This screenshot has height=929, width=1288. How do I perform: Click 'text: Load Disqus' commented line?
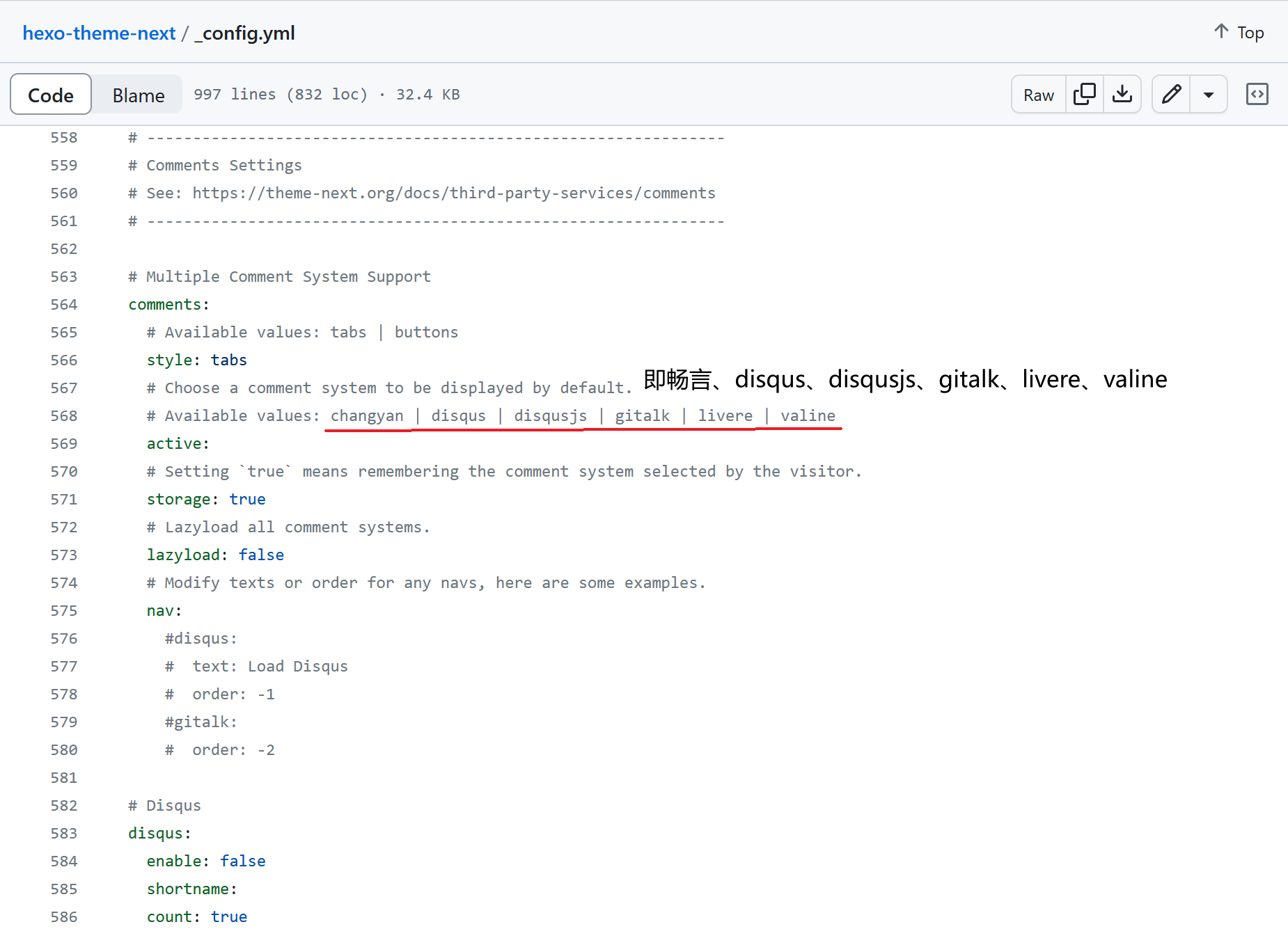256,667
